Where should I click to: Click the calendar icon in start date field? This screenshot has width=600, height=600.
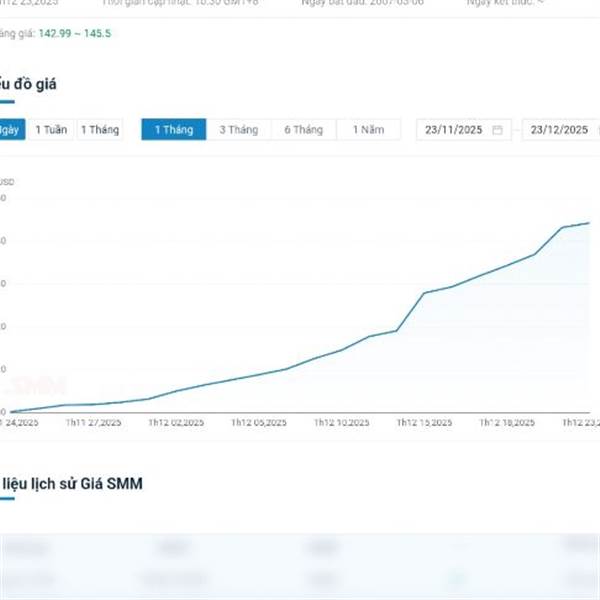point(497,130)
